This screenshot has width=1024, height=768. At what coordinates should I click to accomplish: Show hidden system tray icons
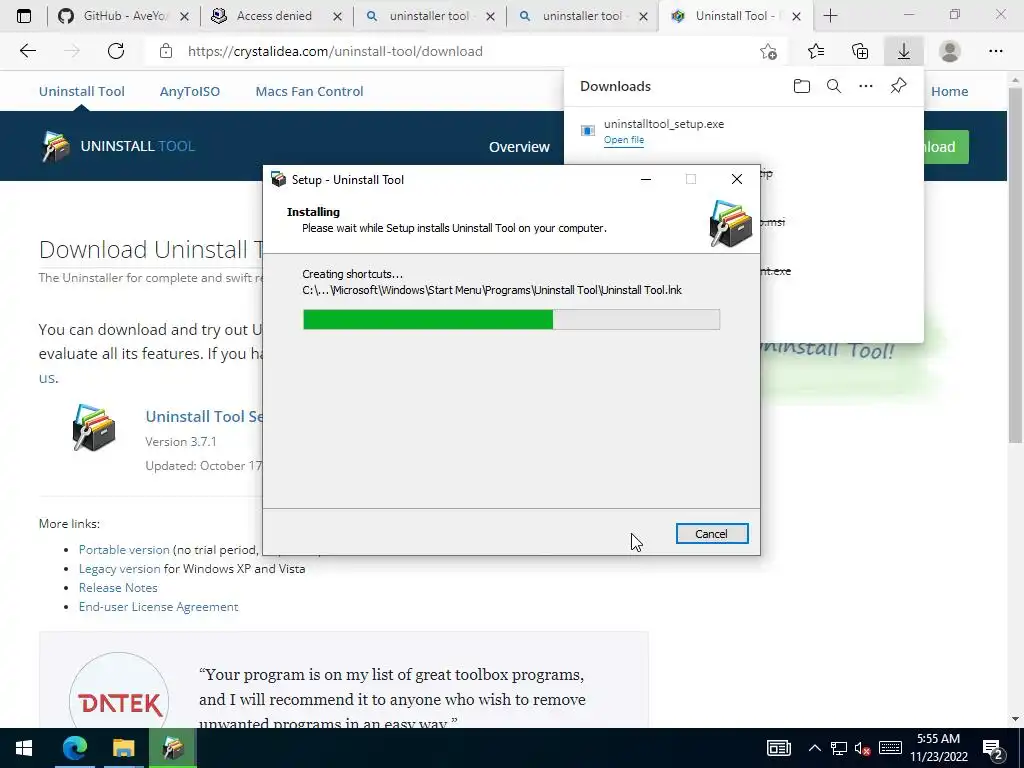coord(814,748)
